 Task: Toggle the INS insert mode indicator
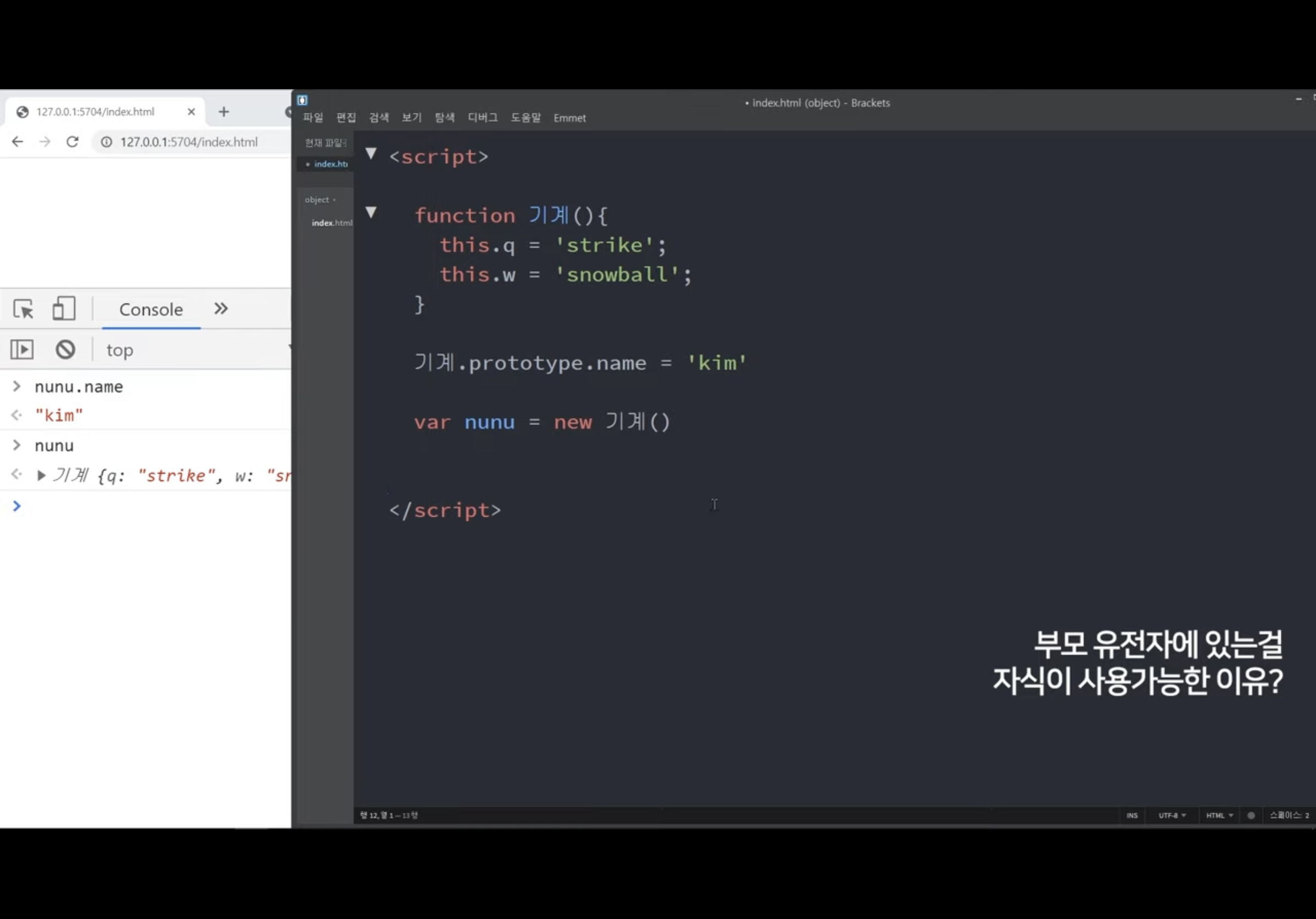point(1131,815)
